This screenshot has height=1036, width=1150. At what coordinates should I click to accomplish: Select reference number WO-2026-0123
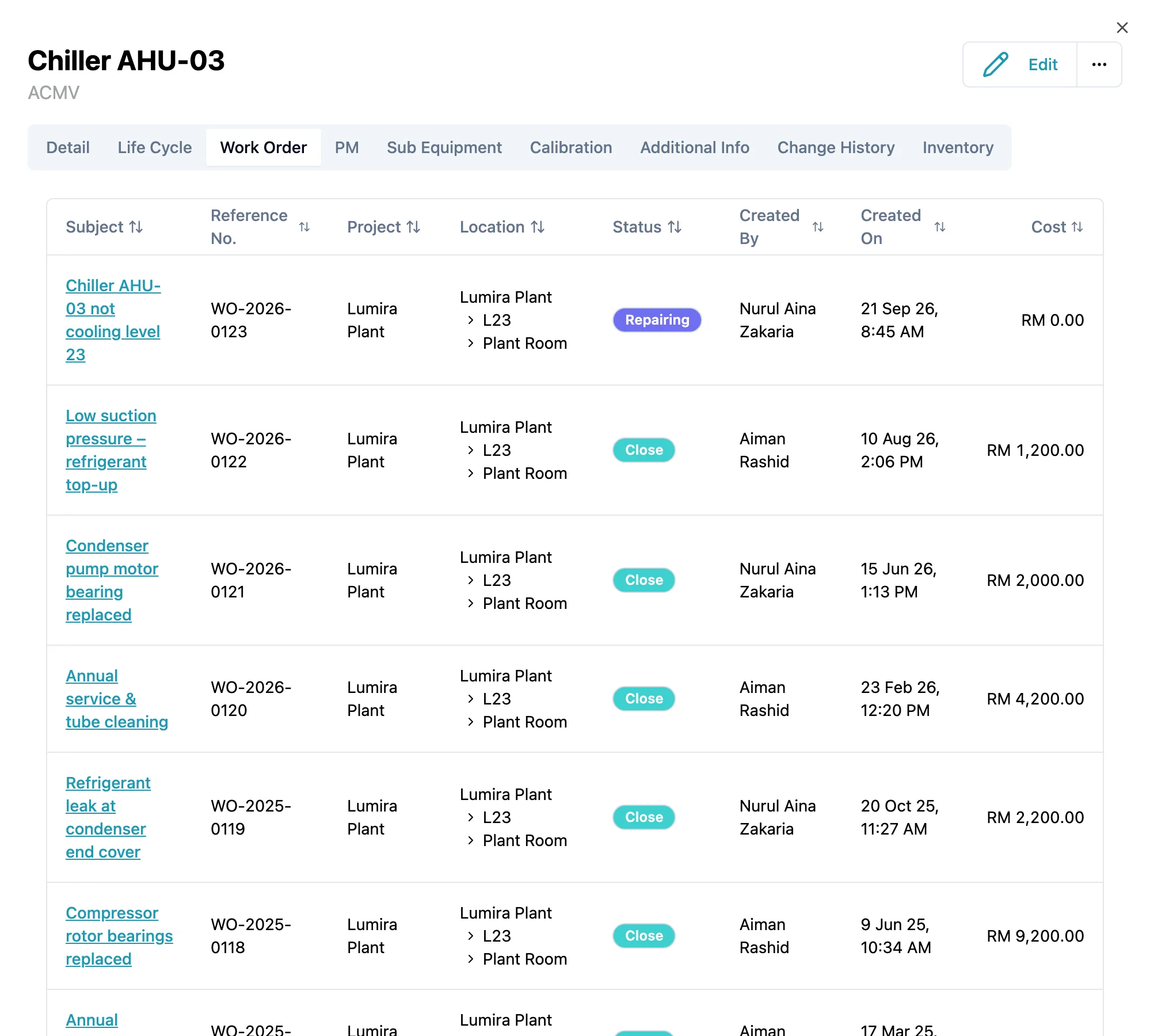pos(251,320)
